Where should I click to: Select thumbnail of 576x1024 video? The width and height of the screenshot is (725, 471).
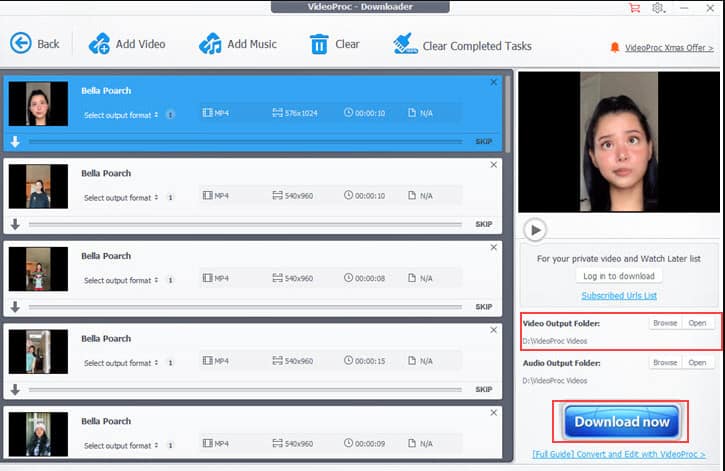pos(38,104)
